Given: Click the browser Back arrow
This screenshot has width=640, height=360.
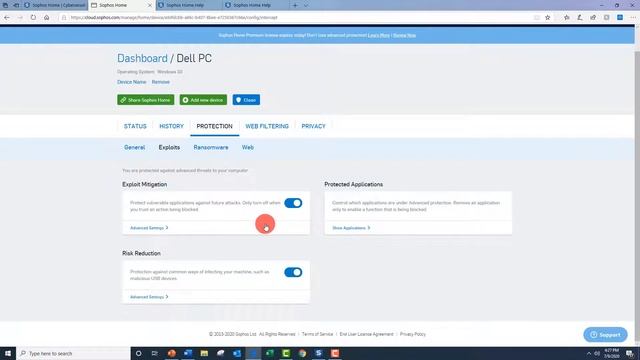Looking at the screenshot, I should click(x=7, y=18).
